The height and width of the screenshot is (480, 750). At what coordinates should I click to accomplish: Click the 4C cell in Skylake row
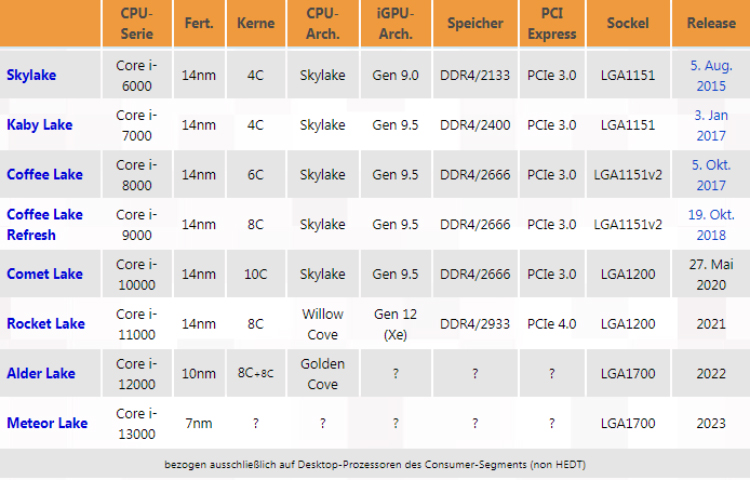pos(256,75)
